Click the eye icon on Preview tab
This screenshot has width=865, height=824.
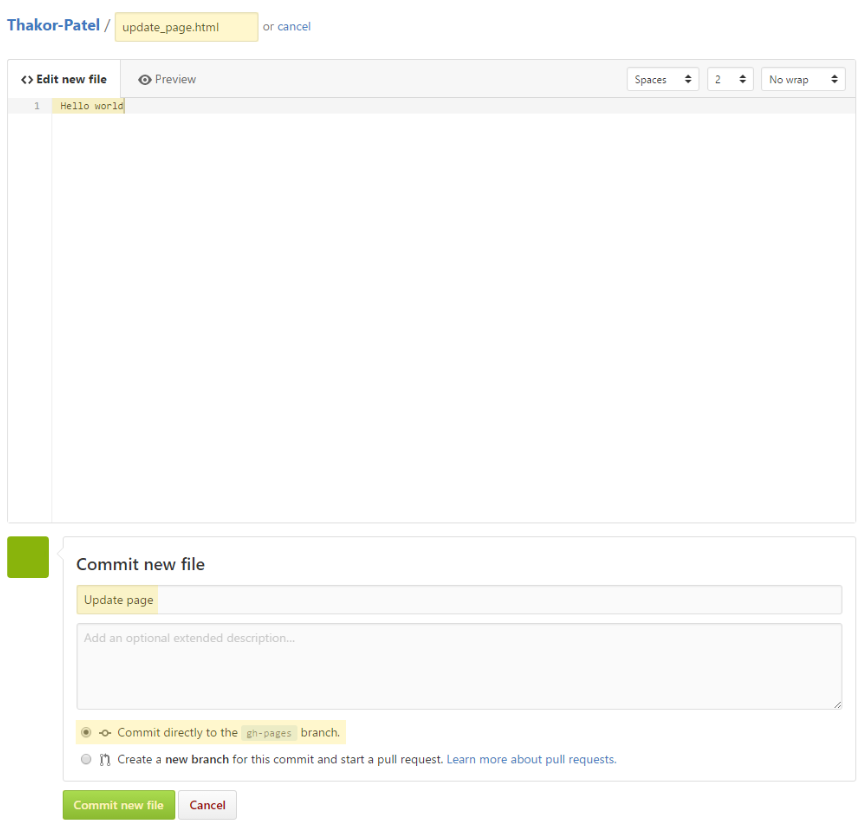[x=145, y=80]
